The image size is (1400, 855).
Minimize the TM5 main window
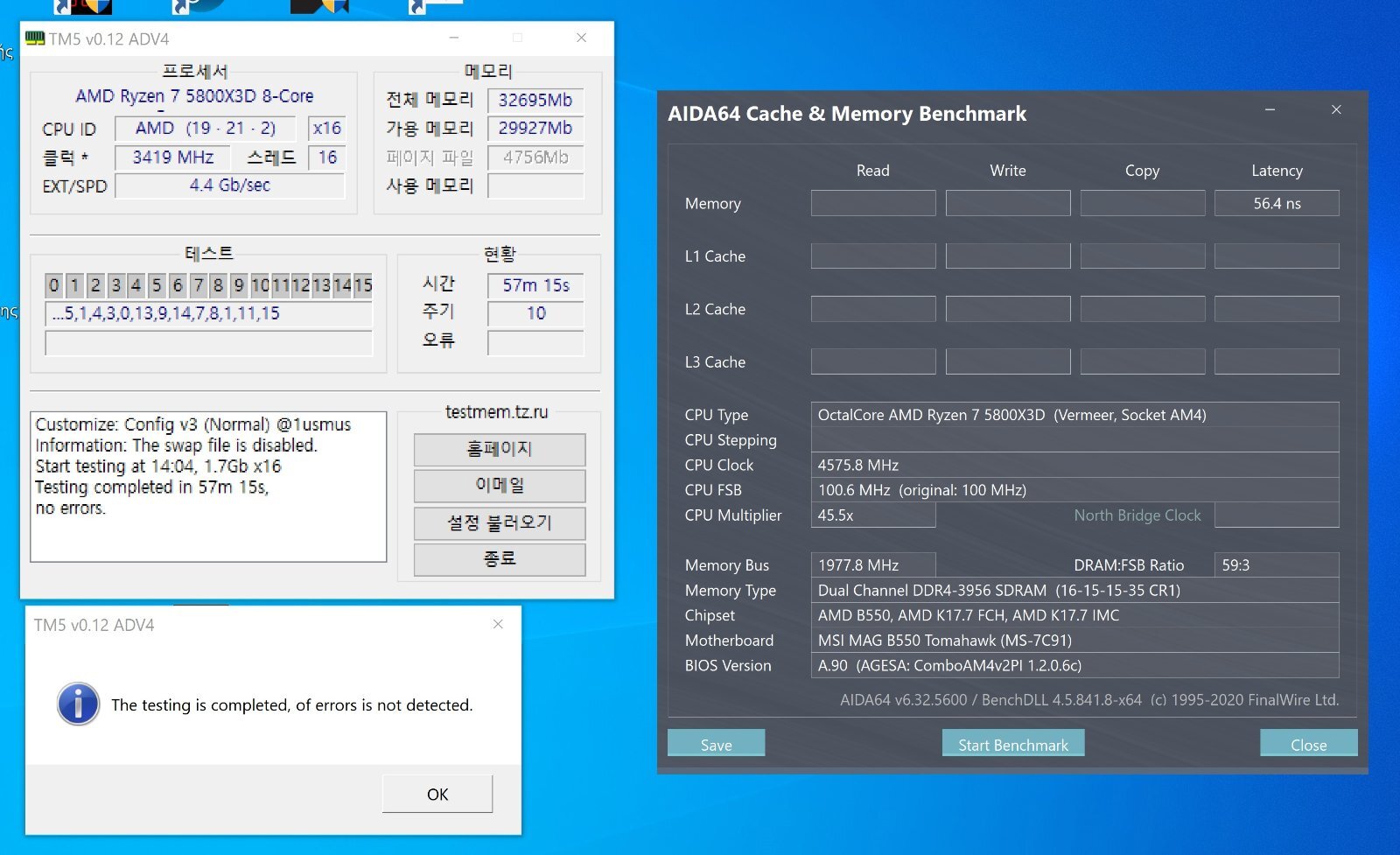[x=453, y=38]
